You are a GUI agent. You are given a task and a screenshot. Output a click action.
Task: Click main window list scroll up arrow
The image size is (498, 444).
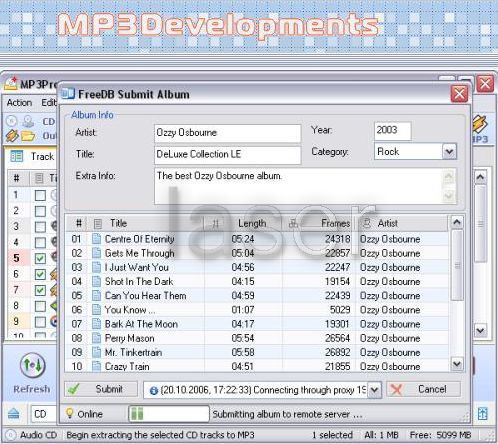coord(480,177)
